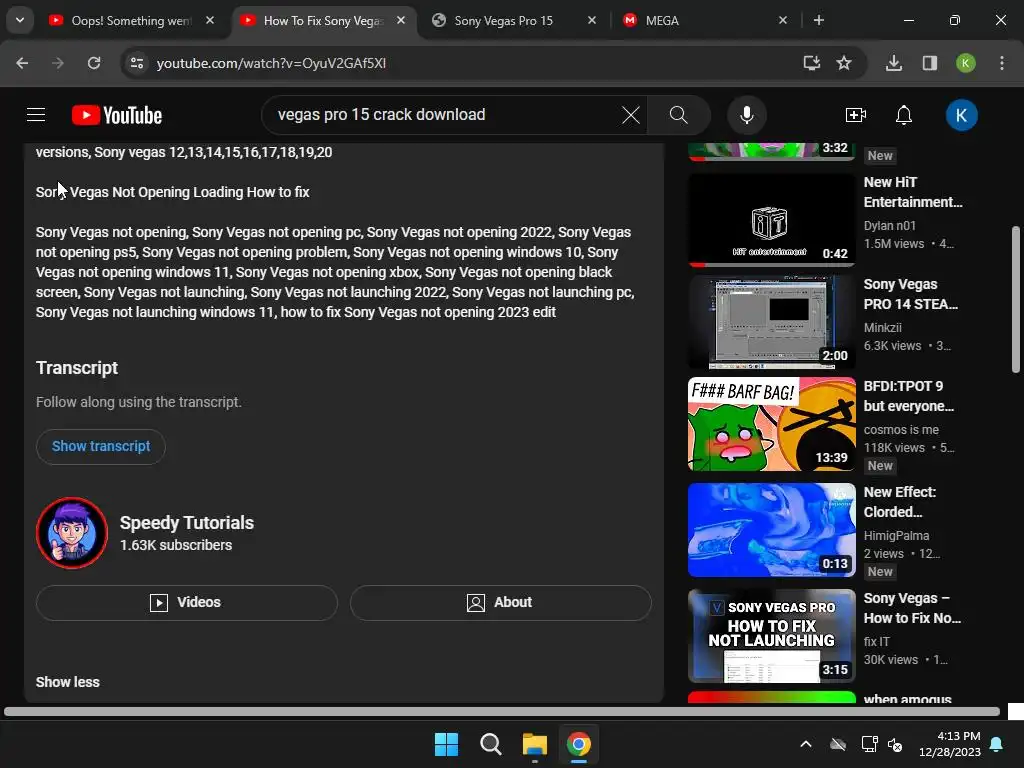Viewport: 1024px width, 768px height.
Task: Click 'Transcript' heading text
Action: [77, 368]
